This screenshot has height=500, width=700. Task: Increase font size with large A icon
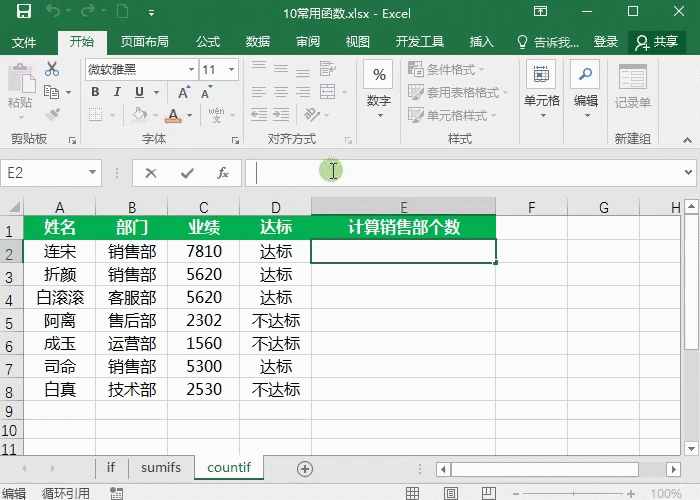184,92
